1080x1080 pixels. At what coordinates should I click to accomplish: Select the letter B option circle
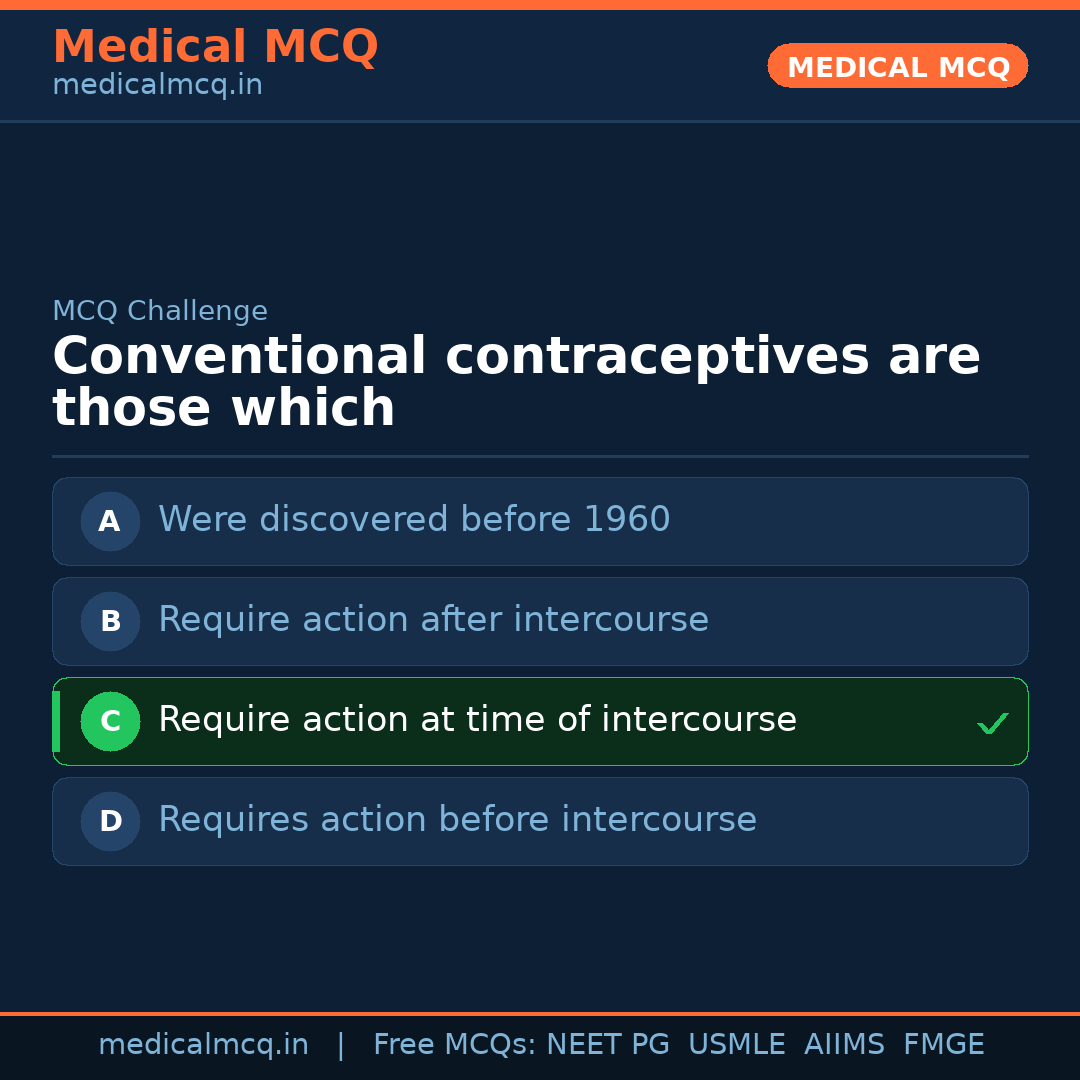[110, 621]
